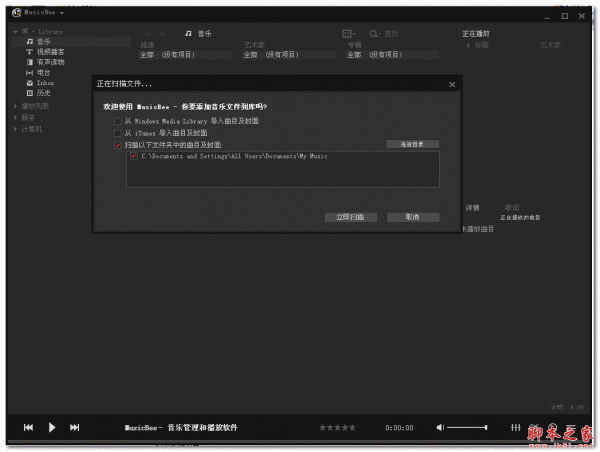Adjust the volume slider
The height and width of the screenshot is (452, 600).
(x=467, y=428)
